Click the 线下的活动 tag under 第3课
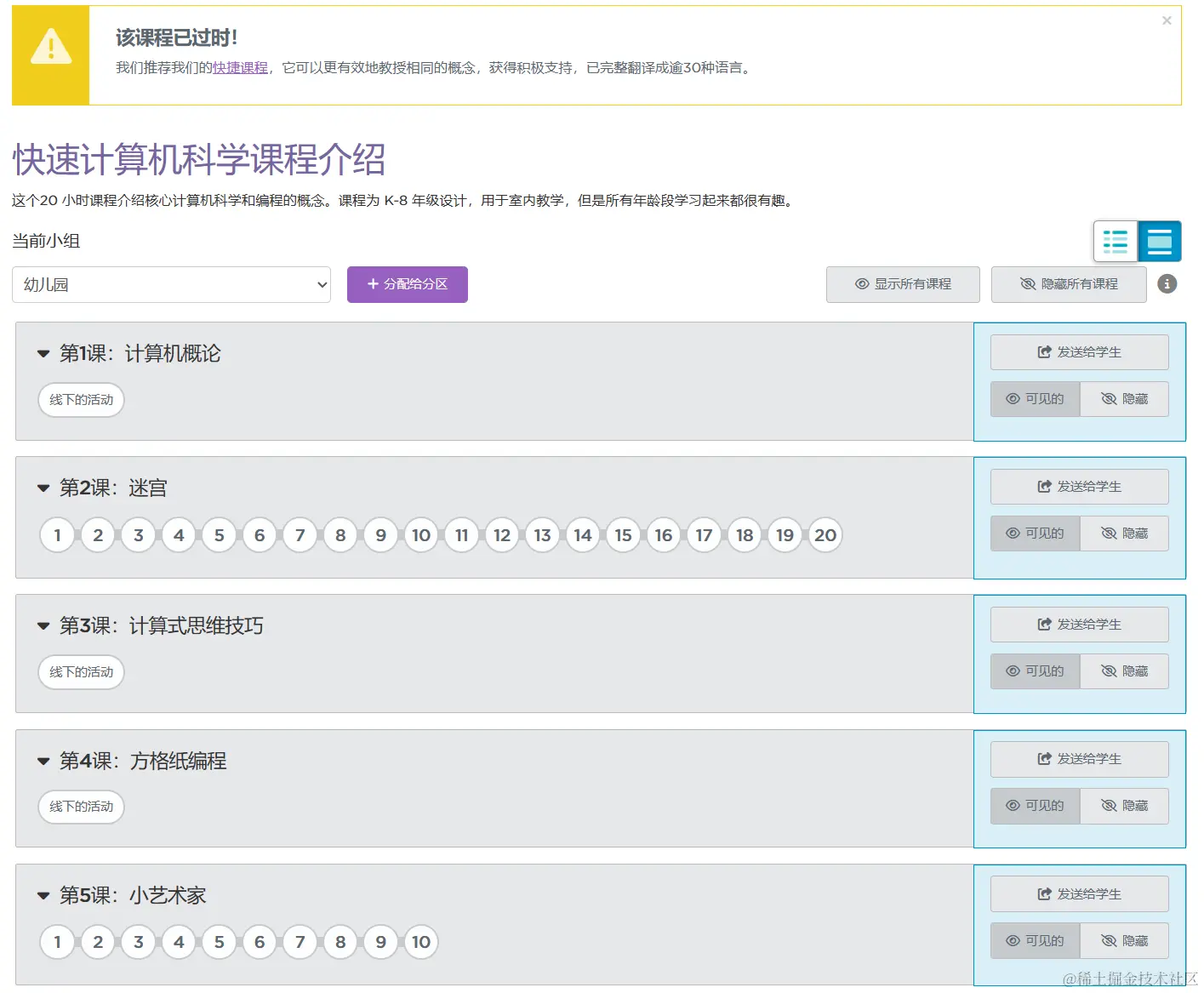1204x993 pixels. tap(81, 671)
